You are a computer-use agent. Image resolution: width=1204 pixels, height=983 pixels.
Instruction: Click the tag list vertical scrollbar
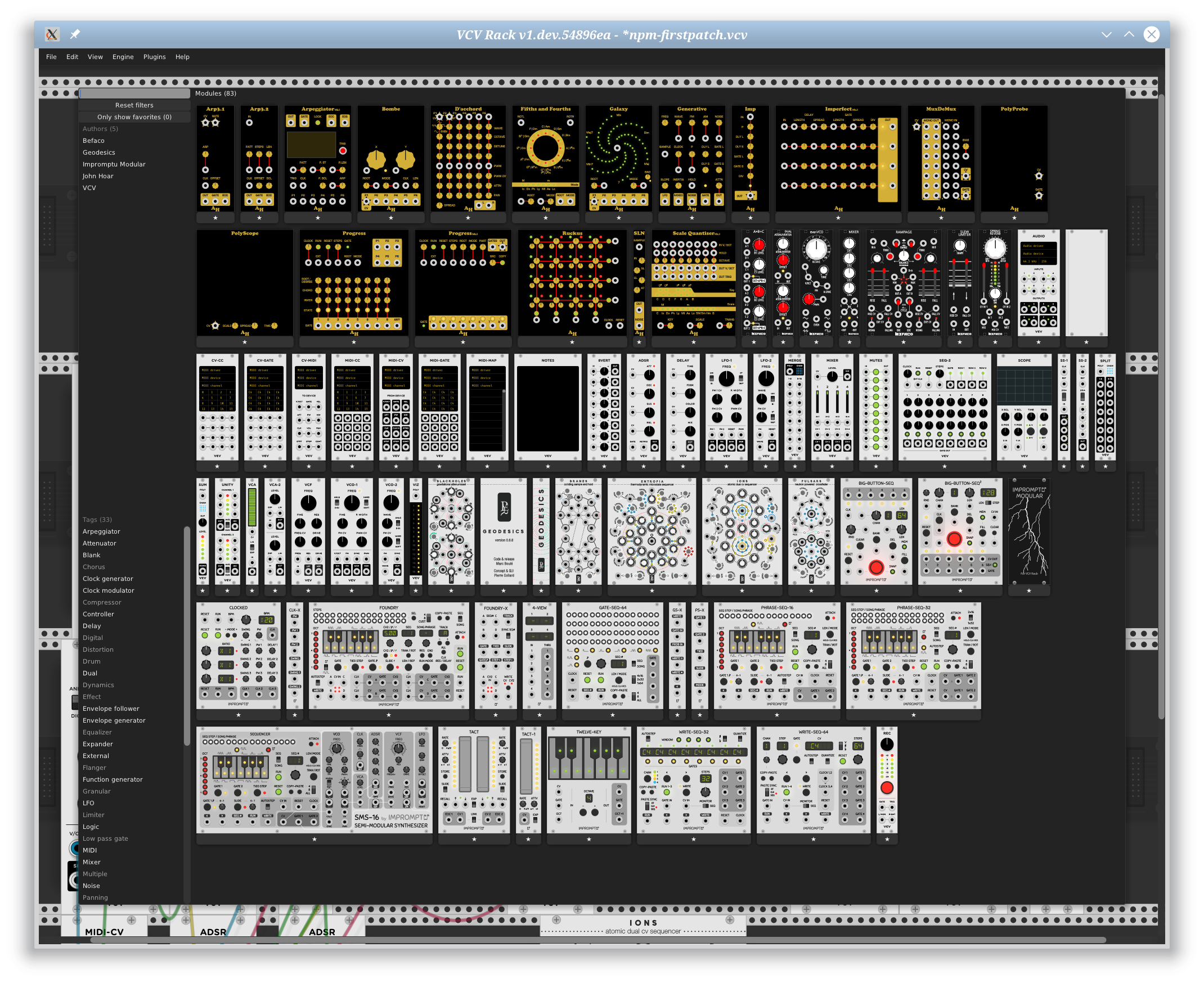[x=186, y=636]
